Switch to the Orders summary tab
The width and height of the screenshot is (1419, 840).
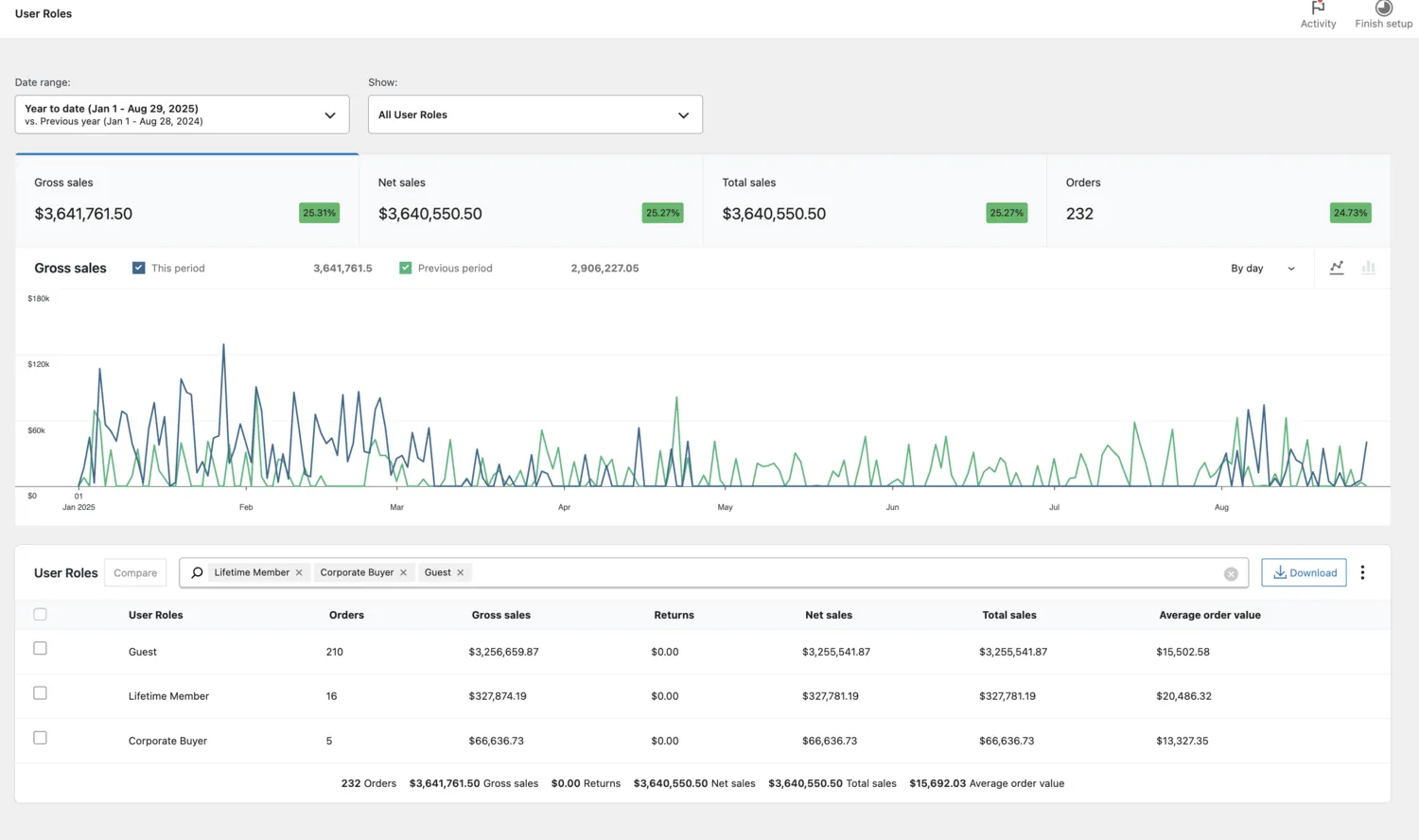point(1218,201)
